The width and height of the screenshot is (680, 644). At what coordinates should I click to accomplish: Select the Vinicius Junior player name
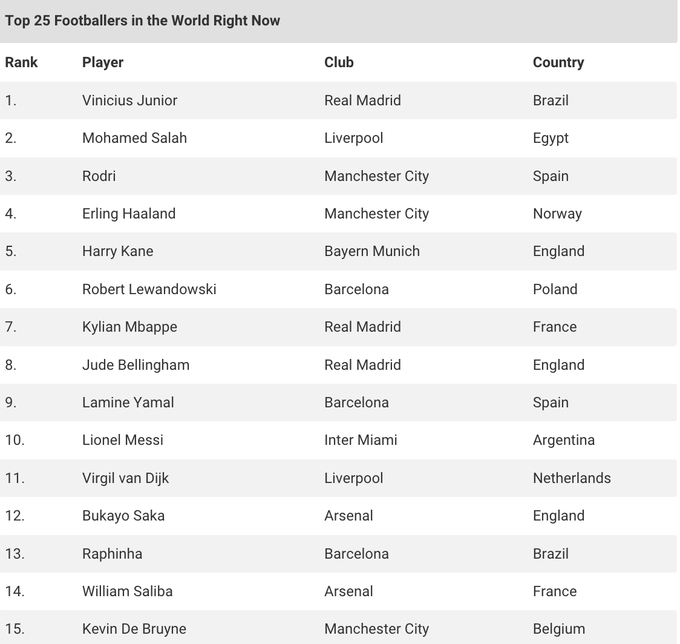tap(130, 100)
